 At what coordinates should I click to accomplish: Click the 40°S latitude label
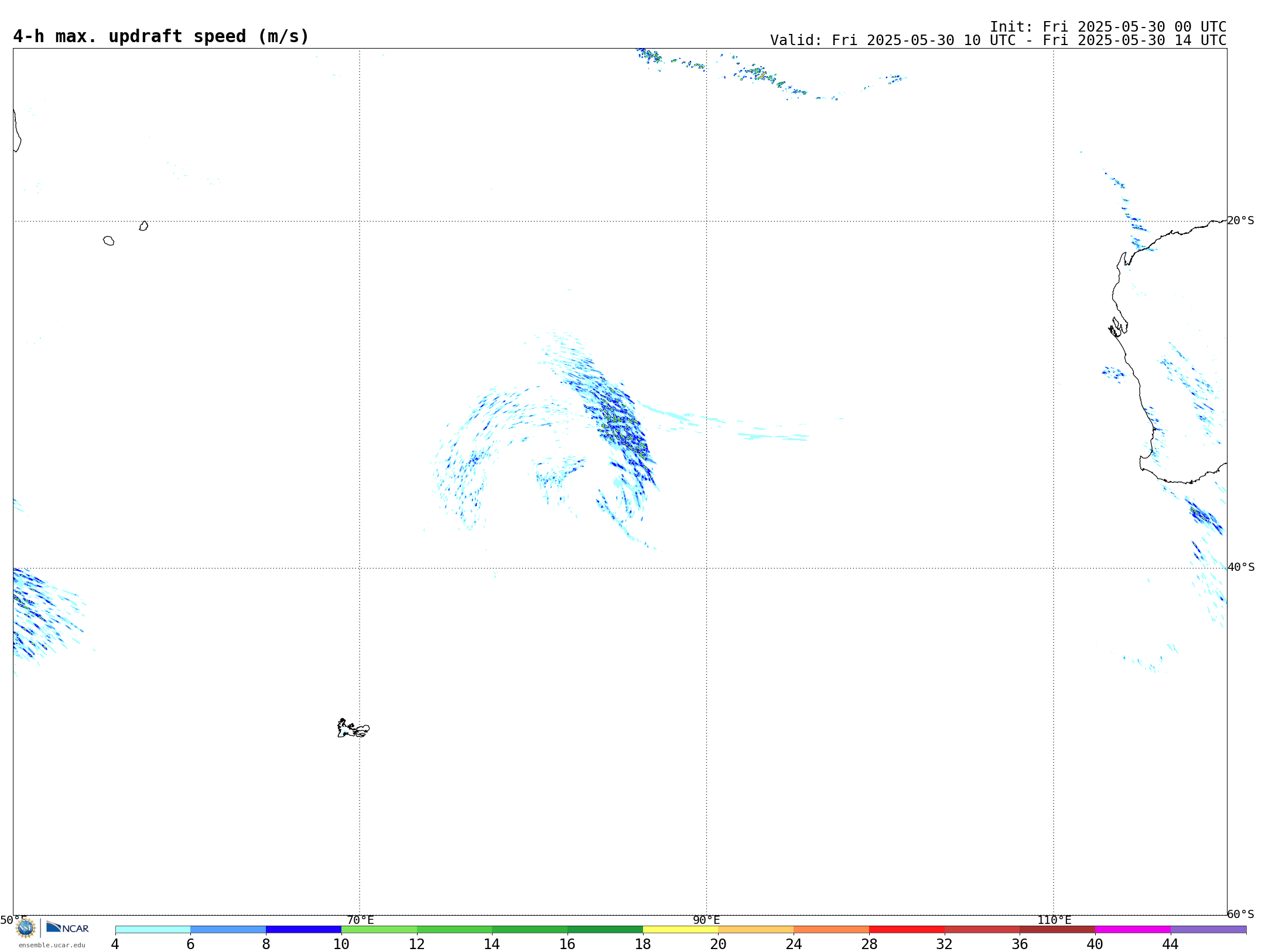point(1240,567)
